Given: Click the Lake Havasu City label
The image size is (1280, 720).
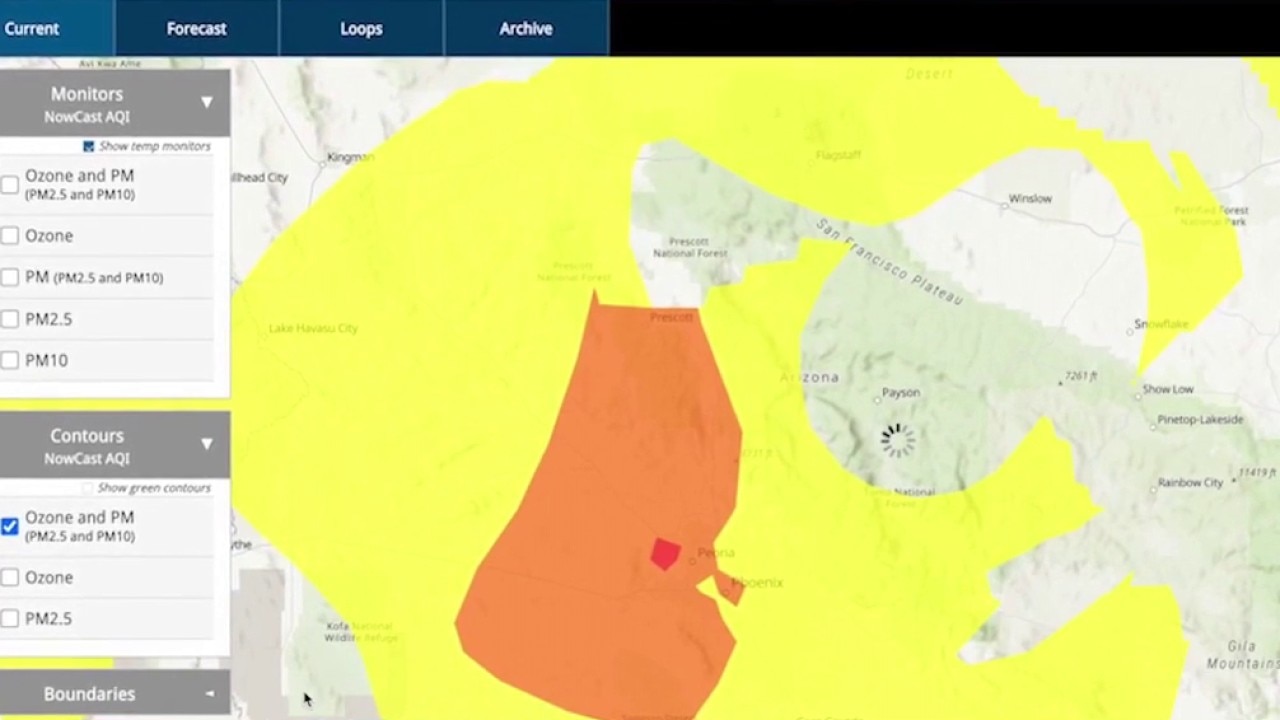Looking at the screenshot, I should [313, 328].
